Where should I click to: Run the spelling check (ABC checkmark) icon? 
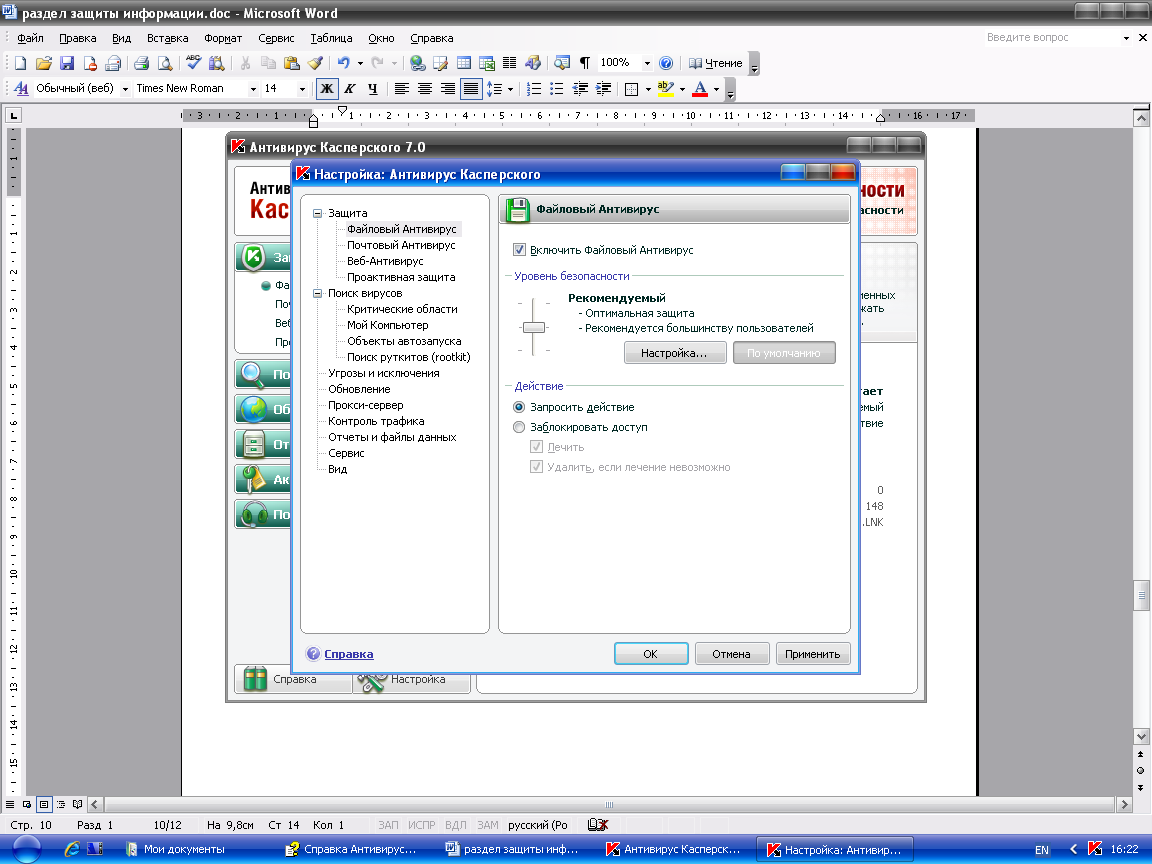point(193,63)
